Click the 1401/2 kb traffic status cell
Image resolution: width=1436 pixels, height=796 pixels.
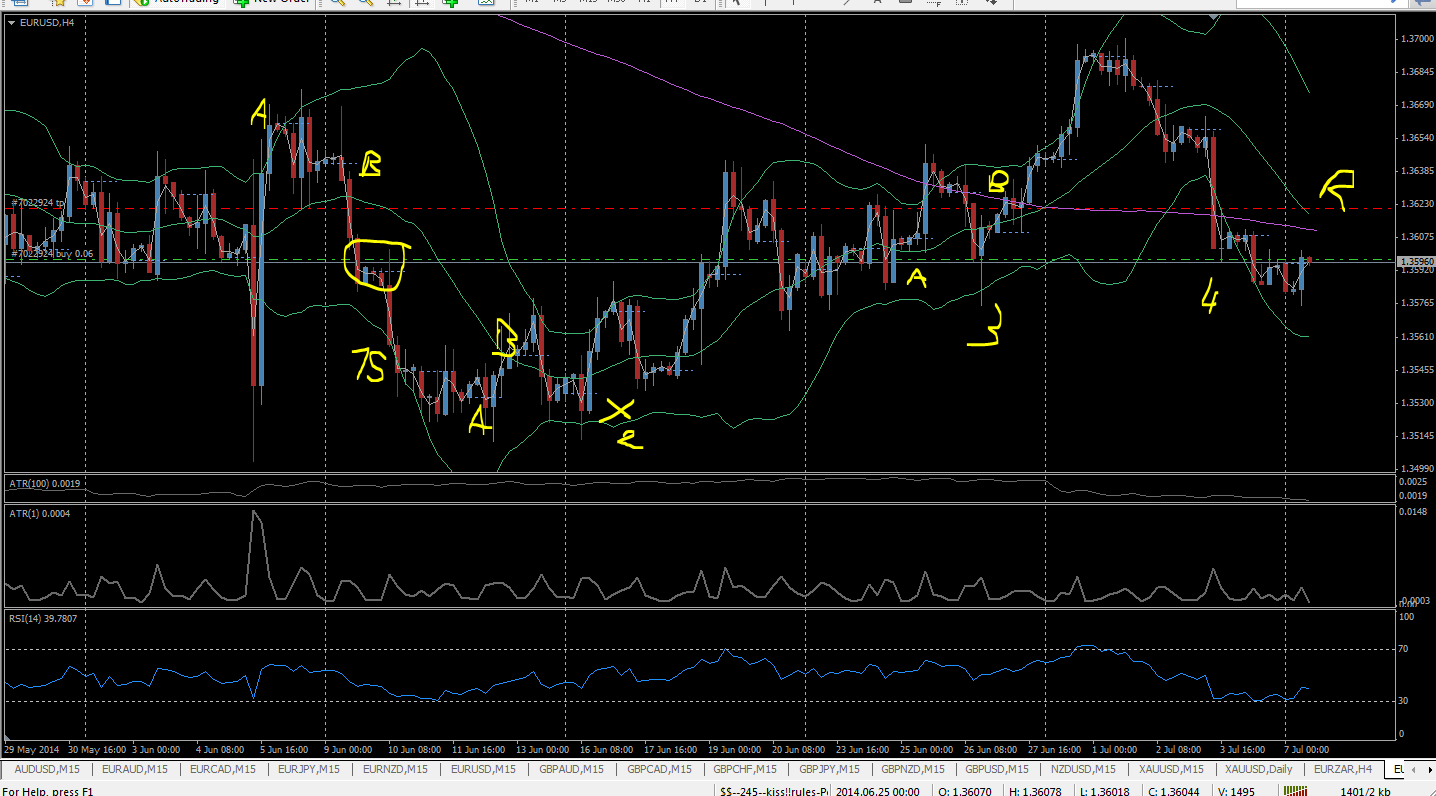tap(1363, 791)
